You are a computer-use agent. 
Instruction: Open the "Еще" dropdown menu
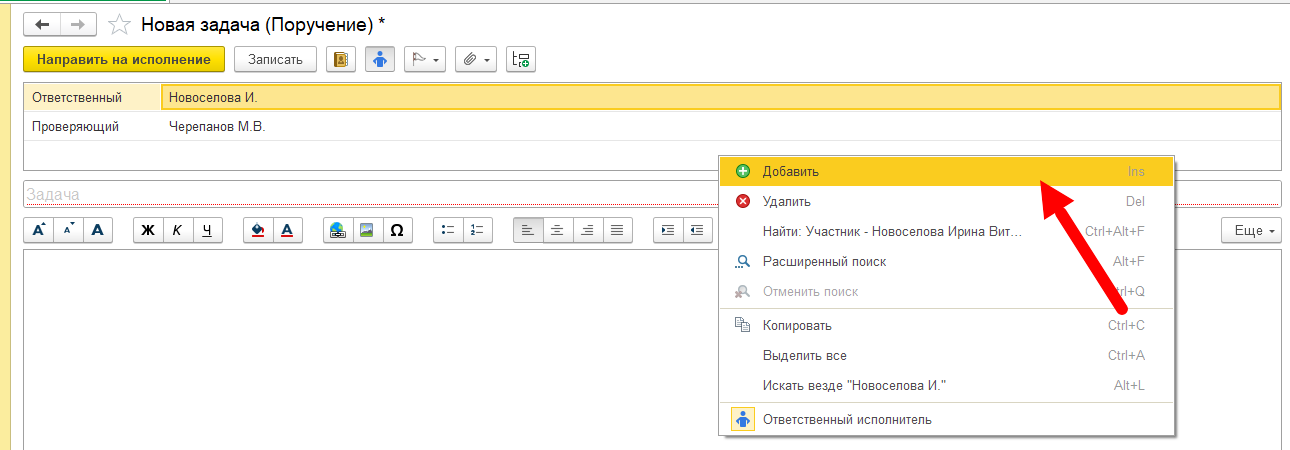pos(1252,230)
